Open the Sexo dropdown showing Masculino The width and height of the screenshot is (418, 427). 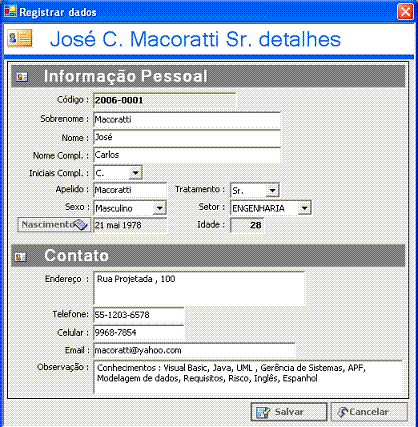[x=160, y=208]
